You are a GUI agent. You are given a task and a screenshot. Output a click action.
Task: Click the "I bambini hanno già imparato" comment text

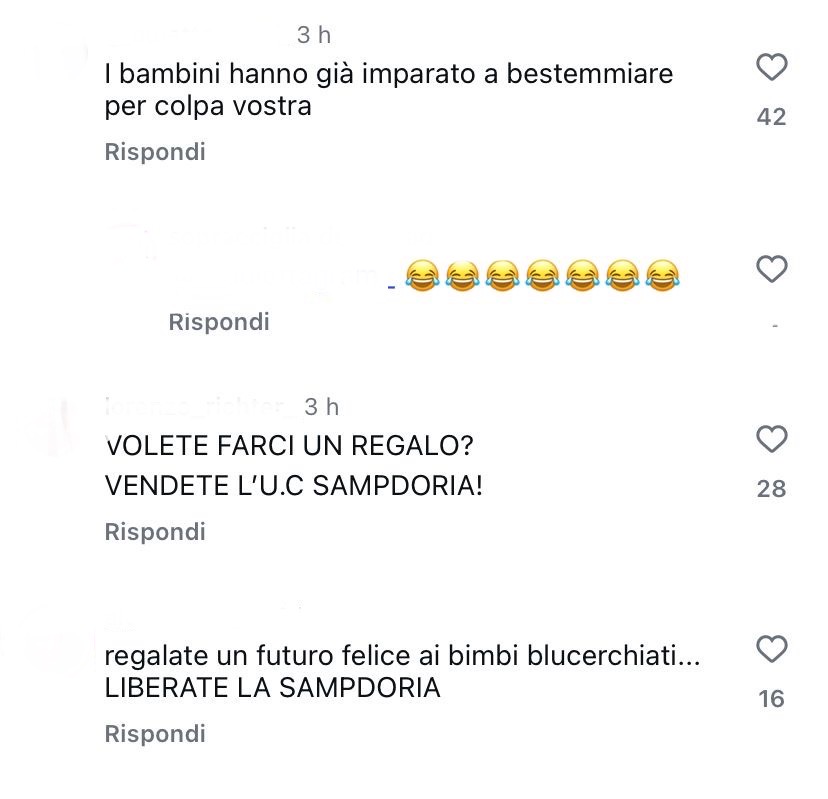pos(388,74)
